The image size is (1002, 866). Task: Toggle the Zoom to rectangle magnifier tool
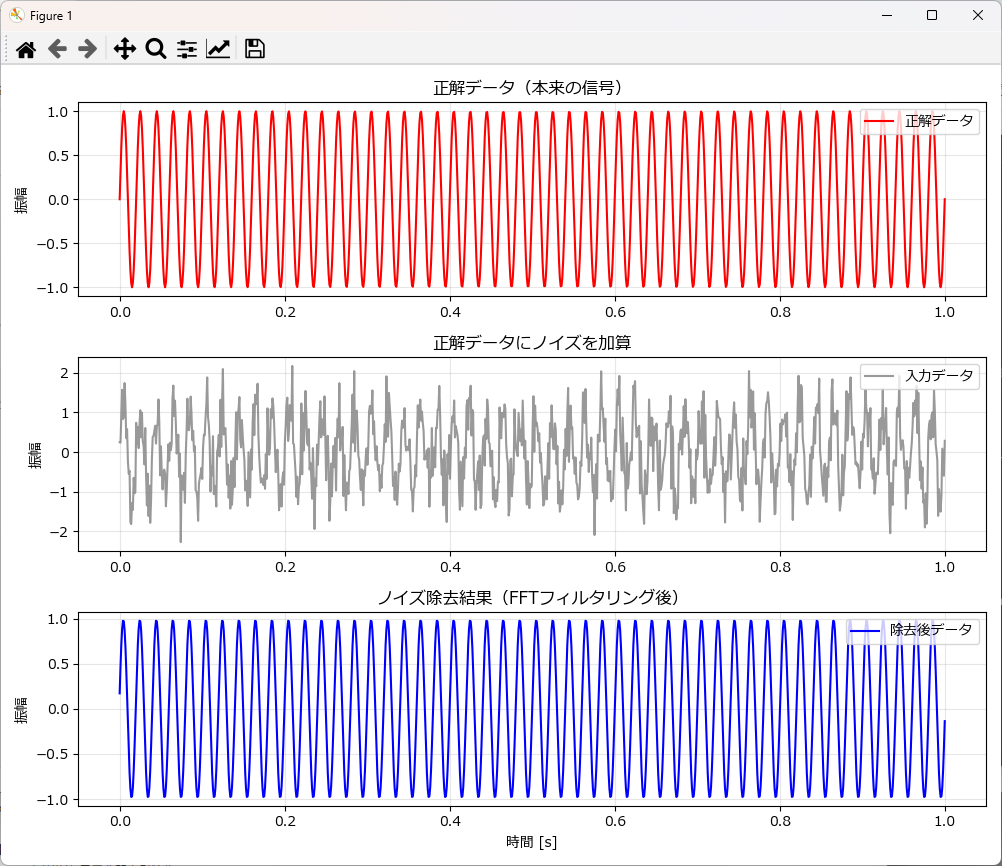point(155,49)
